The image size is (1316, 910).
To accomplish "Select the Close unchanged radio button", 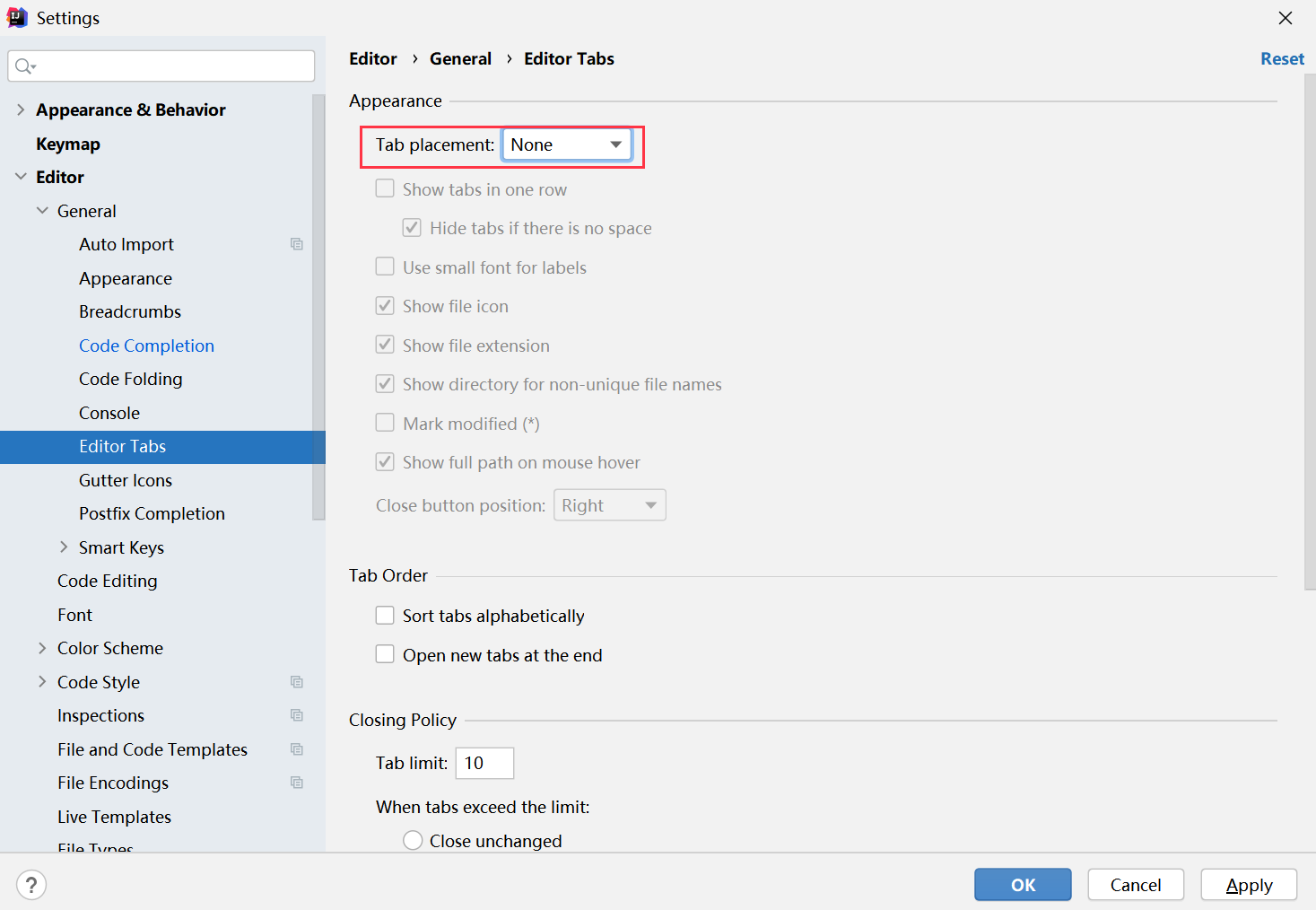I will pyautogui.click(x=413, y=840).
